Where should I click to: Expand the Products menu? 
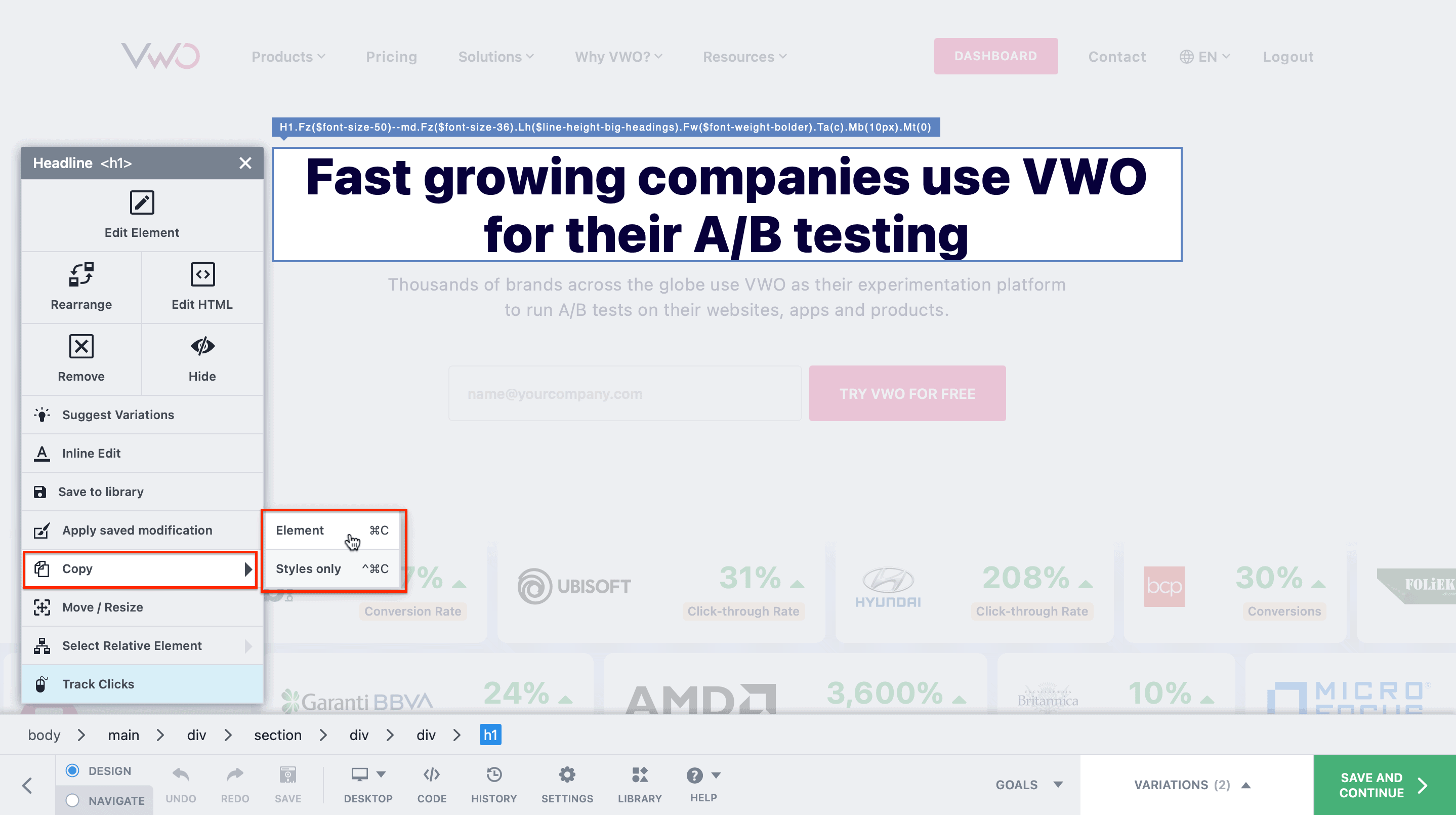(x=288, y=57)
